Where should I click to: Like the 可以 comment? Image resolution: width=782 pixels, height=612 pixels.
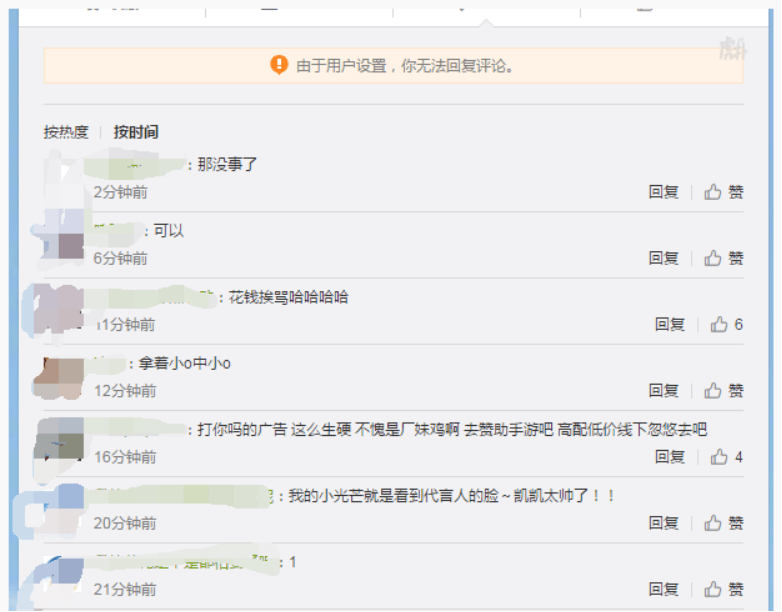click(724, 258)
